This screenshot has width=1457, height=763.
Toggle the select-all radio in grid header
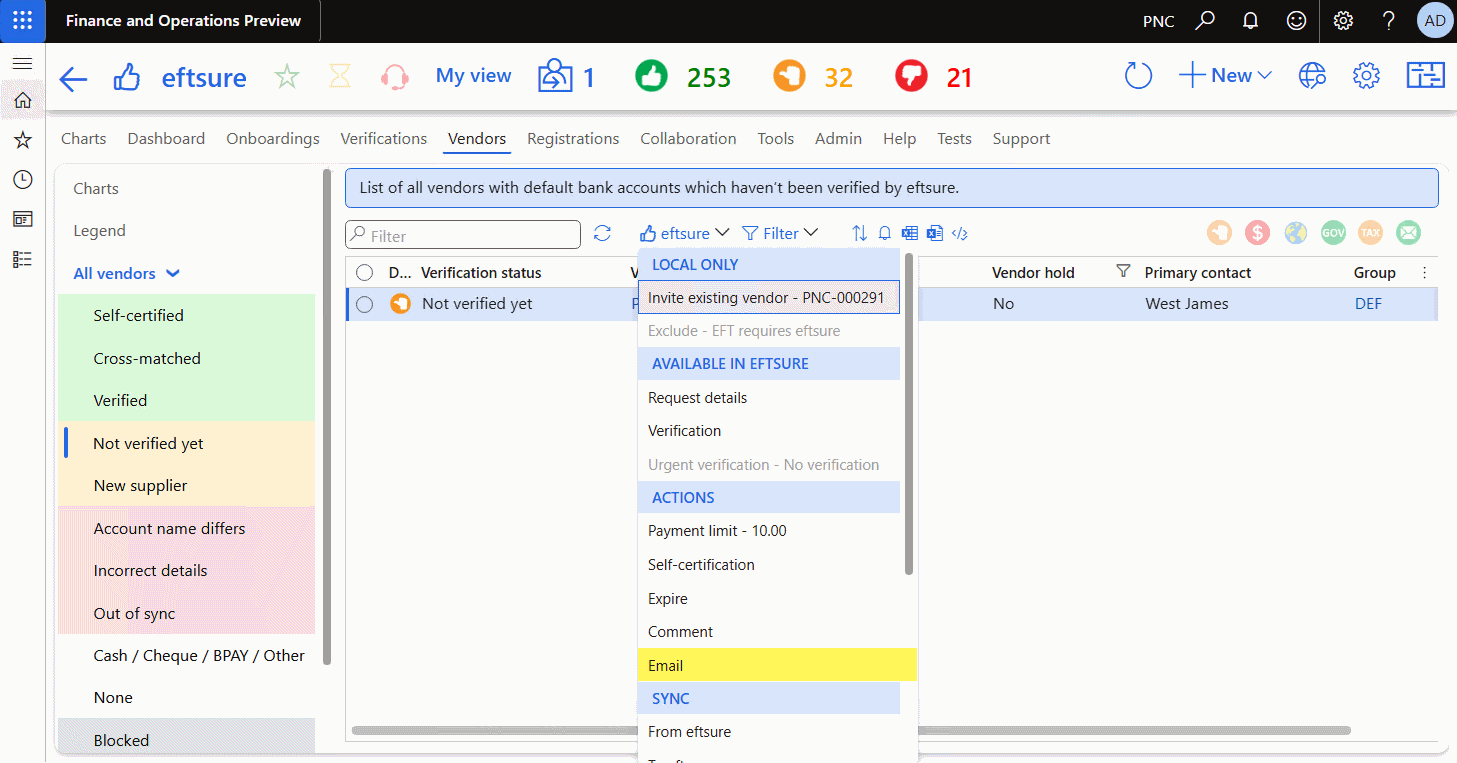click(364, 273)
